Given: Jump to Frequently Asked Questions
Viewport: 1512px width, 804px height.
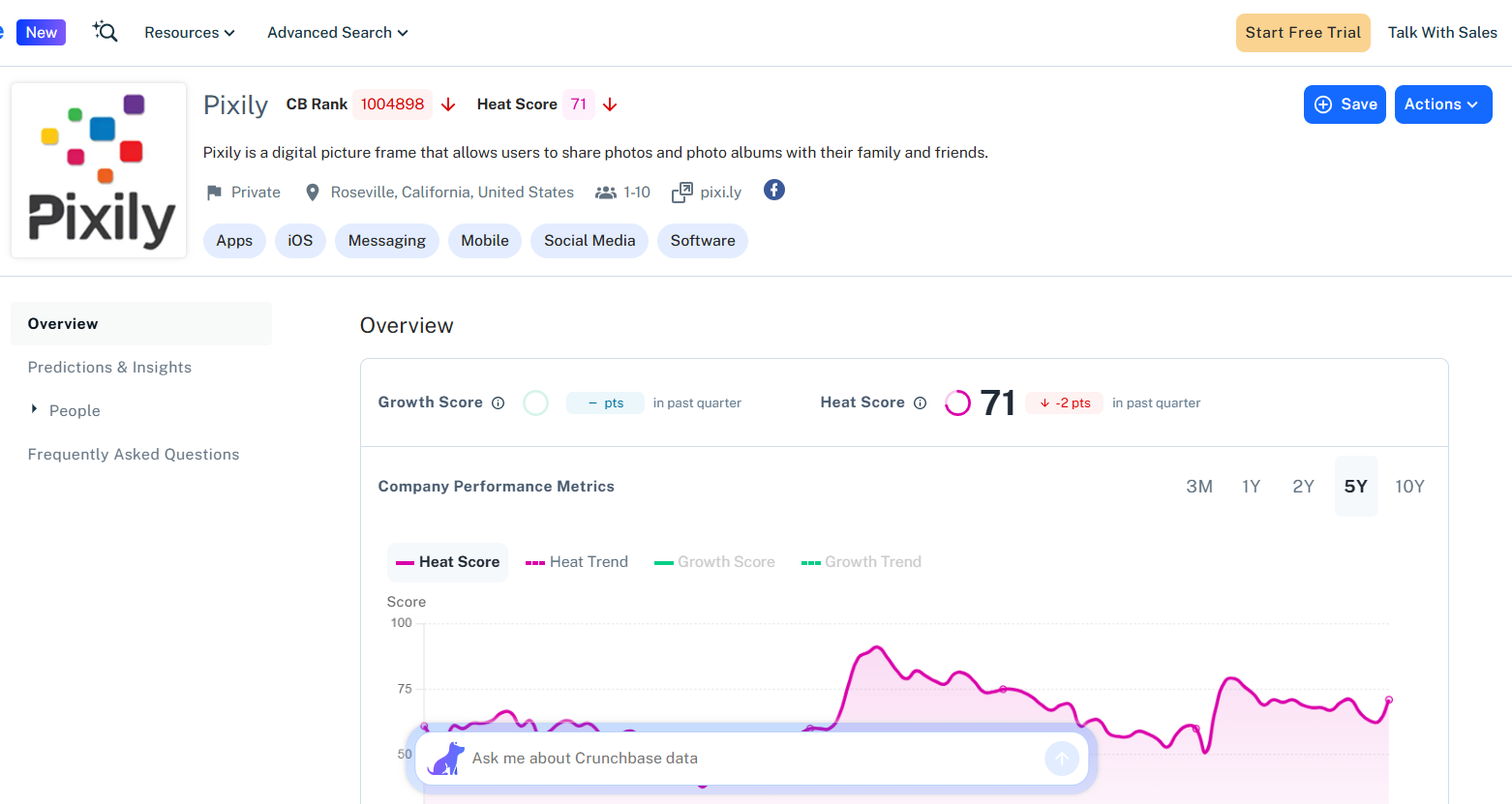Looking at the screenshot, I should 134,455.
